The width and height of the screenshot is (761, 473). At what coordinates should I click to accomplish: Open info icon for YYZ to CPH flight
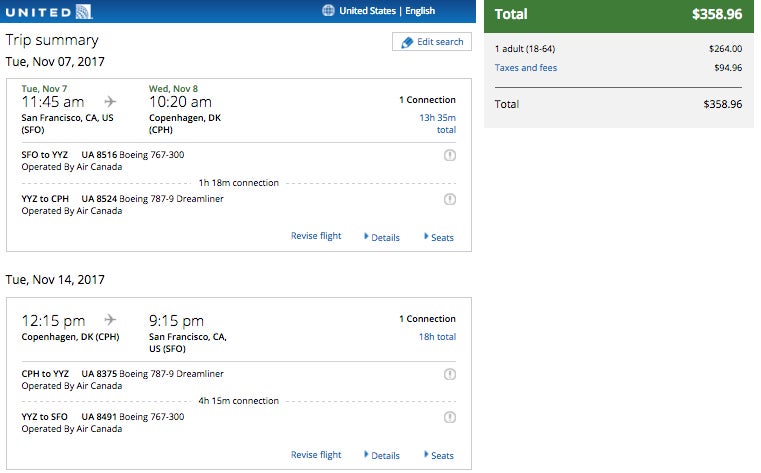point(450,199)
